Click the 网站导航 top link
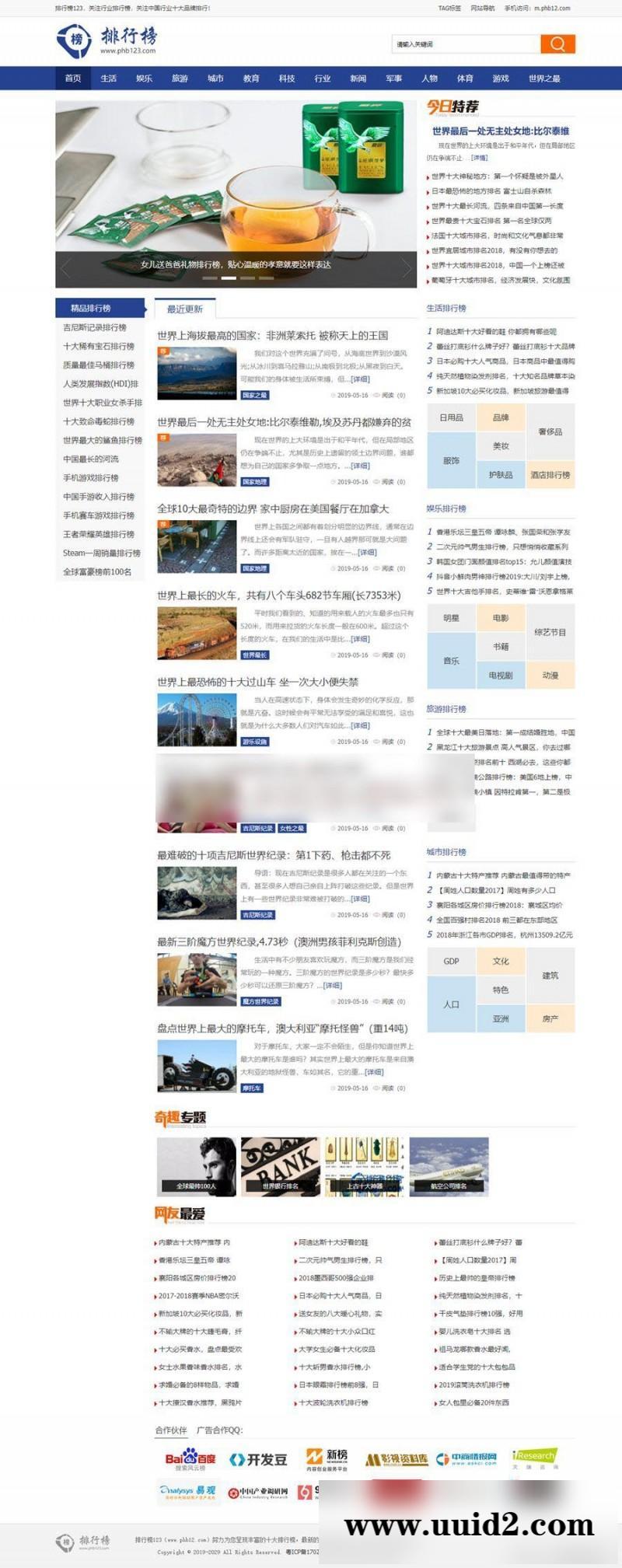The height and width of the screenshot is (1568, 622). (x=483, y=9)
